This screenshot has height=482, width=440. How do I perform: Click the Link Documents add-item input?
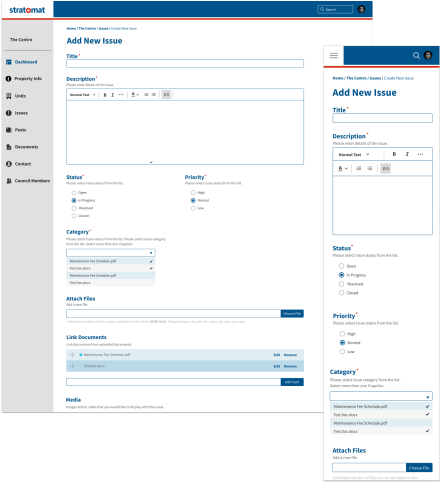pyautogui.click(x=173, y=382)
